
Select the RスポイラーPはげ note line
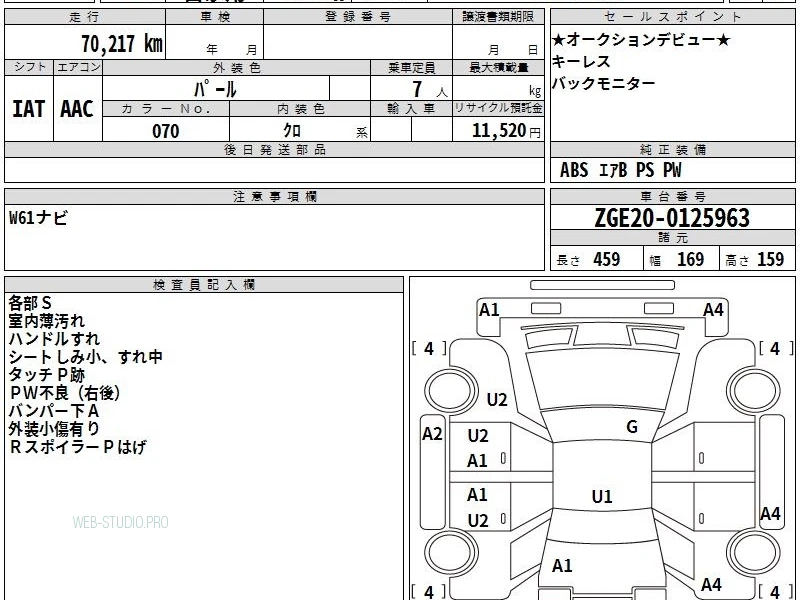point(78,447)
